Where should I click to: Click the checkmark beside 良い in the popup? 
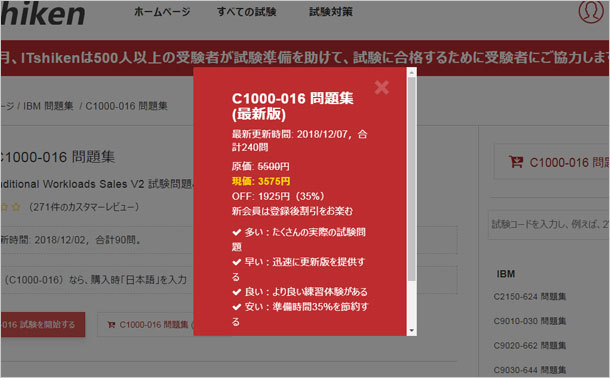click(x=237, y=292)
